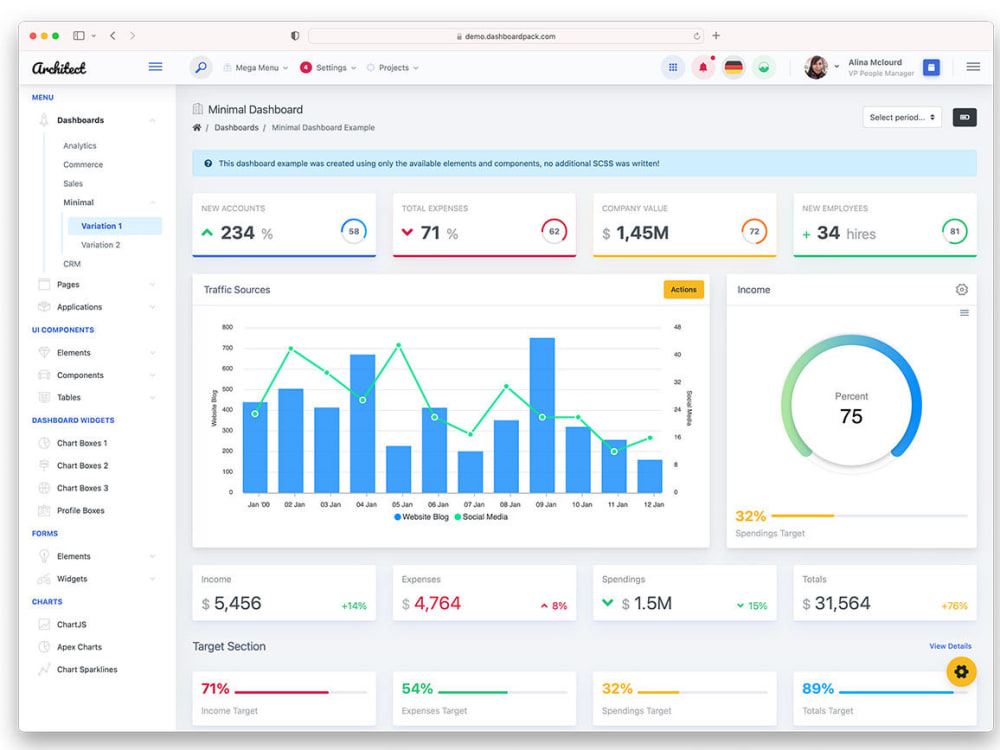Click the 71% Income Target progress bar
Image resolution: width=1000 pixels, height=750 pixels.
(x=301, y=692)
